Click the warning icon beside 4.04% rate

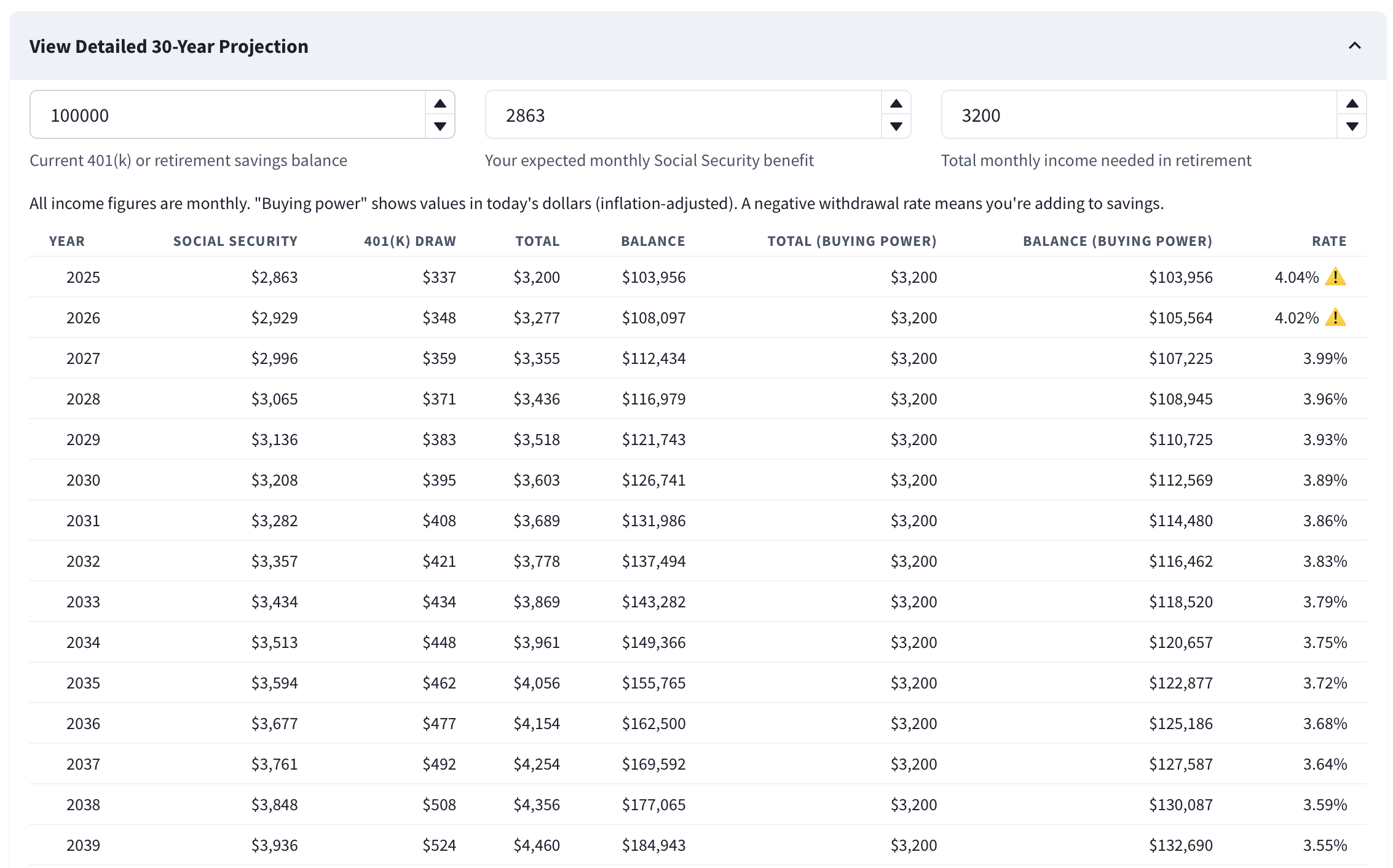1335,277
